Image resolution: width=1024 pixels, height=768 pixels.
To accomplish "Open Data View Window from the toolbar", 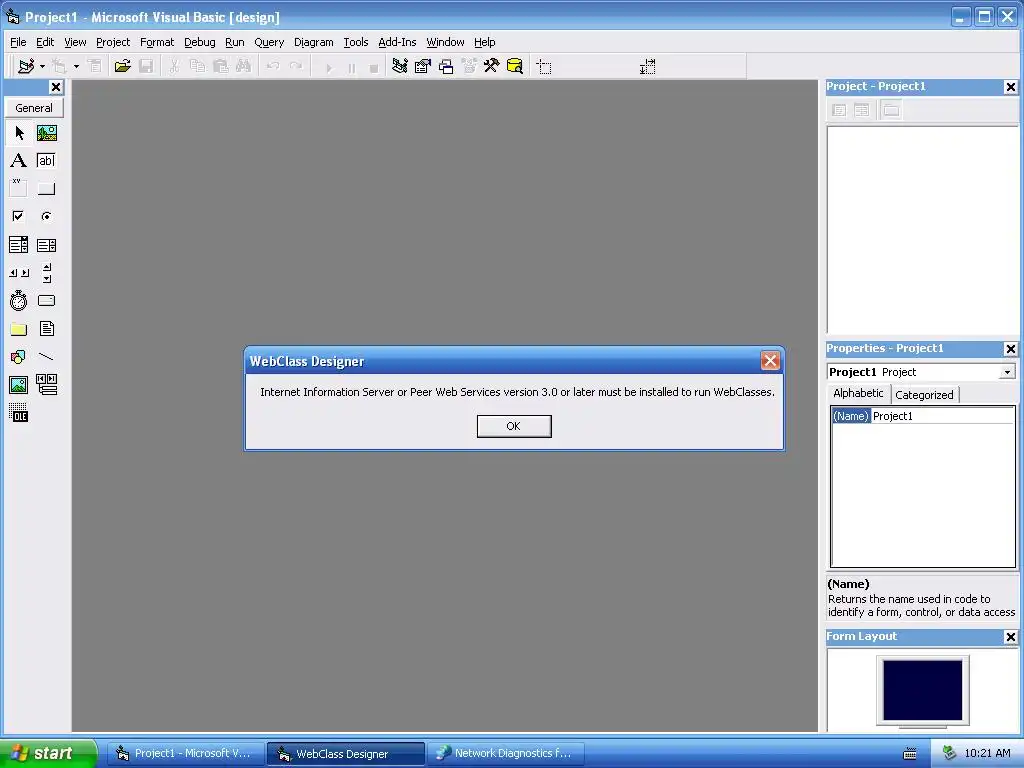I will pos(515,66).
